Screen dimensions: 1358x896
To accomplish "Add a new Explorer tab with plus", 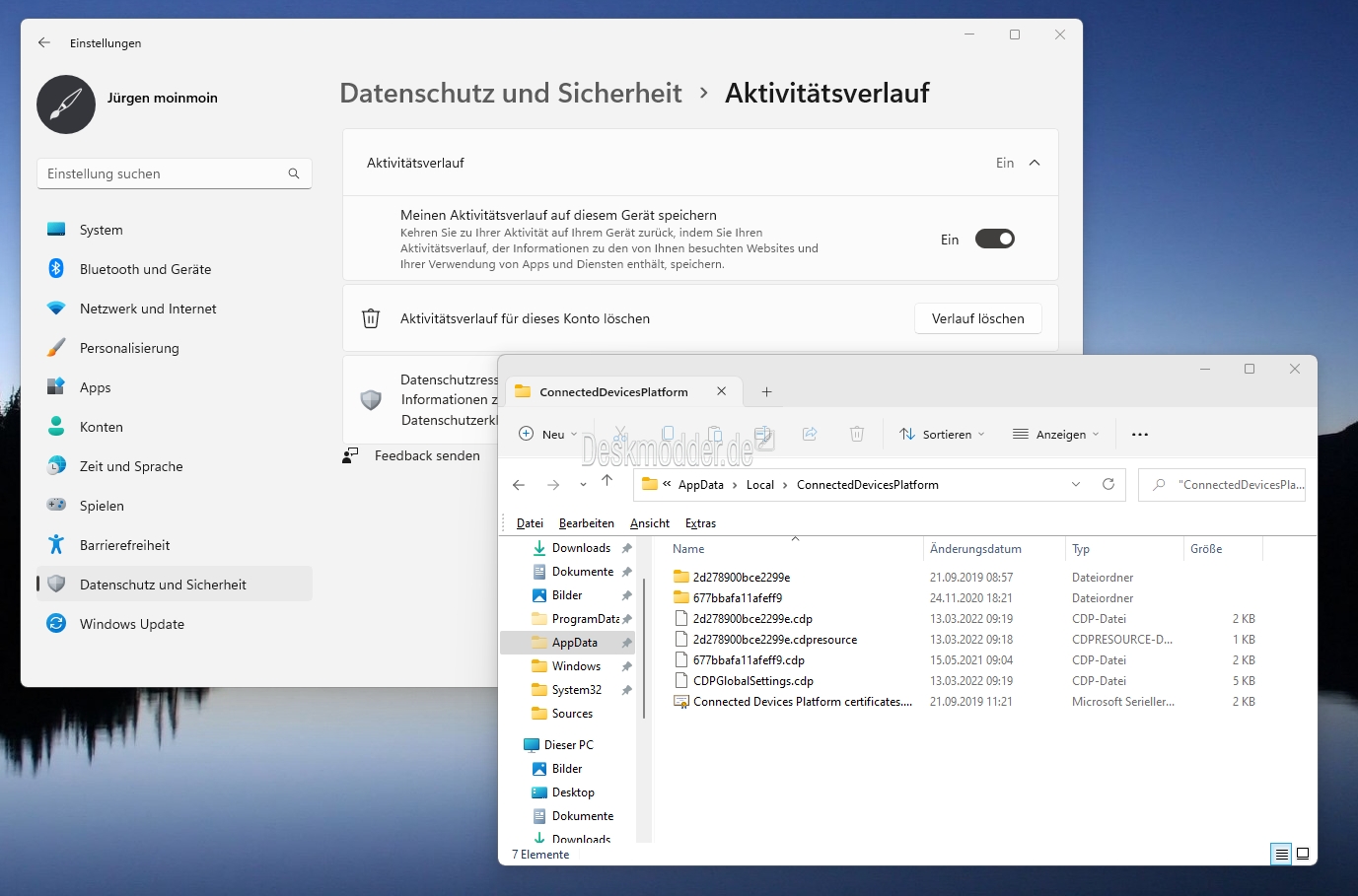I will [x=766, y=391].
